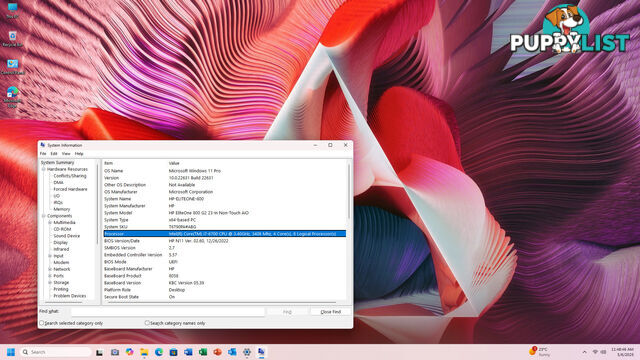This screenshot has height=360, width=640.
Task: Collapse the Components tree node
Action: pos(44,216)
